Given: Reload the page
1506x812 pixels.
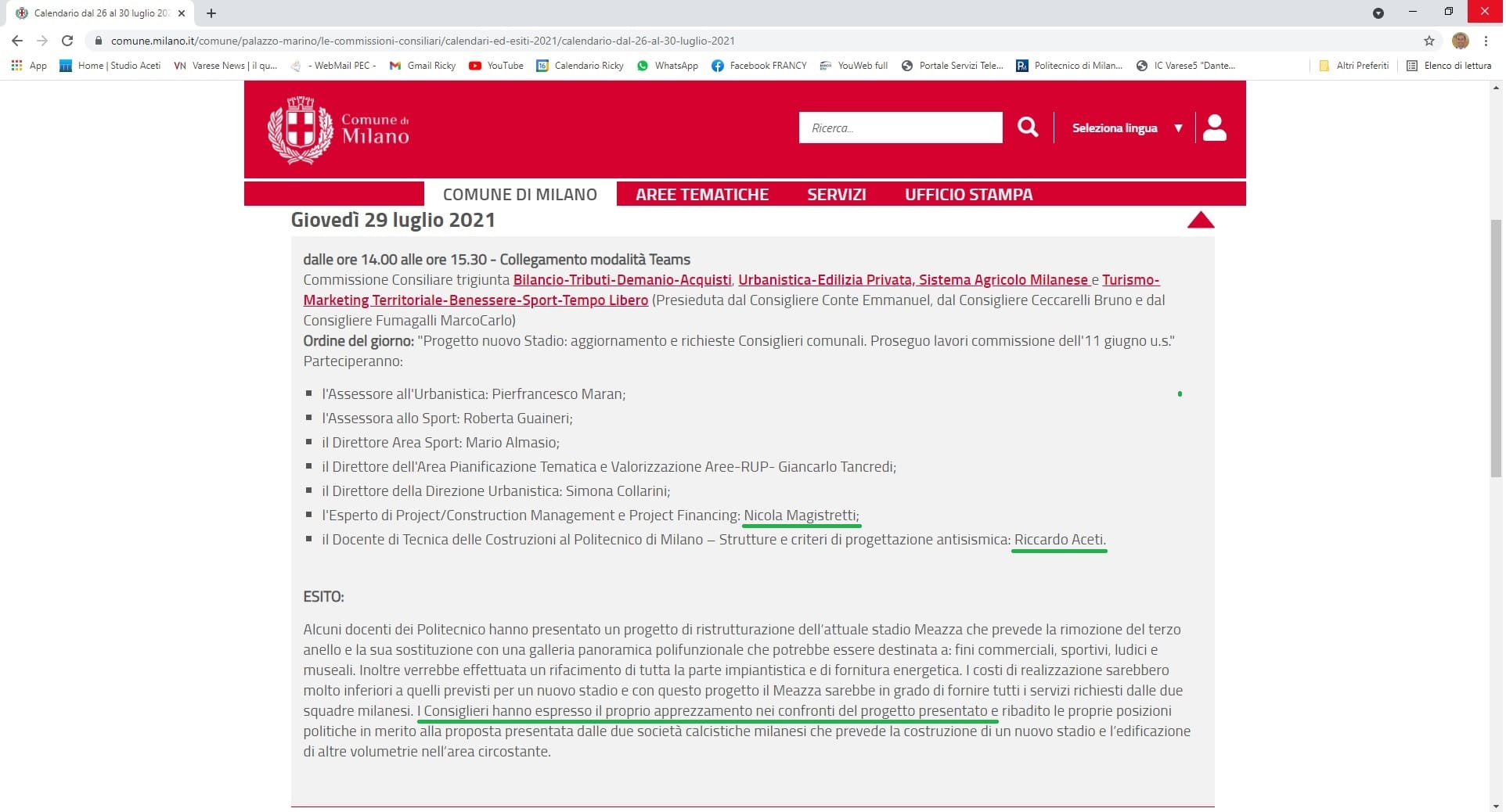Looking at the screenshot, I should point(67,41).
